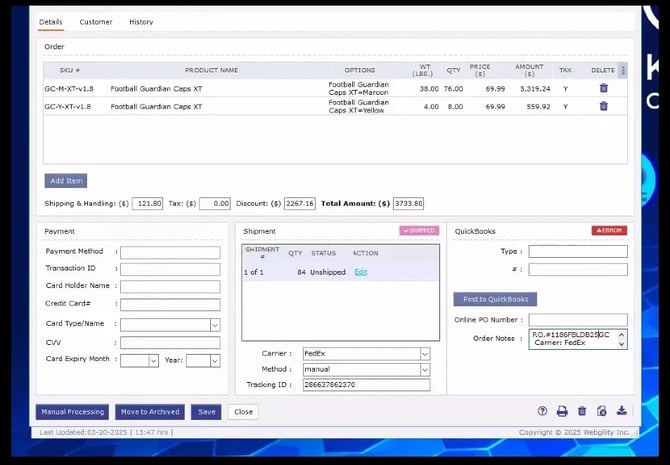Print the order using the printer icon
Viewport: 670px width, 465px height.
point(562,411)
